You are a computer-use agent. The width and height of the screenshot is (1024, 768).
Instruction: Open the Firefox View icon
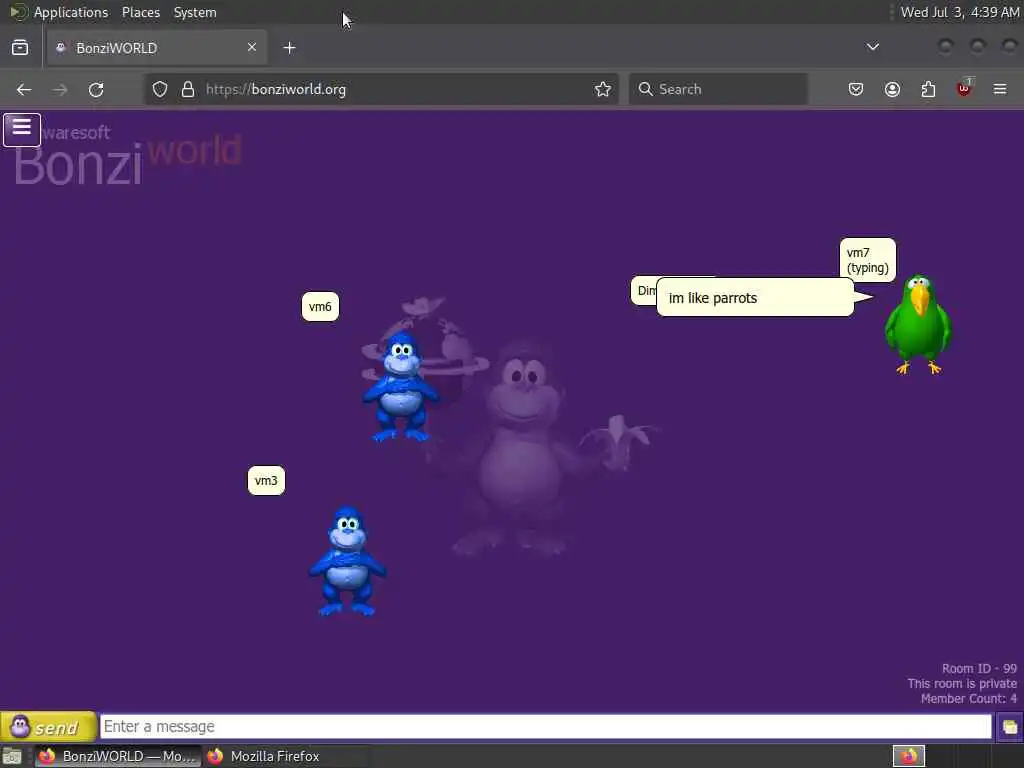point(20,48)
